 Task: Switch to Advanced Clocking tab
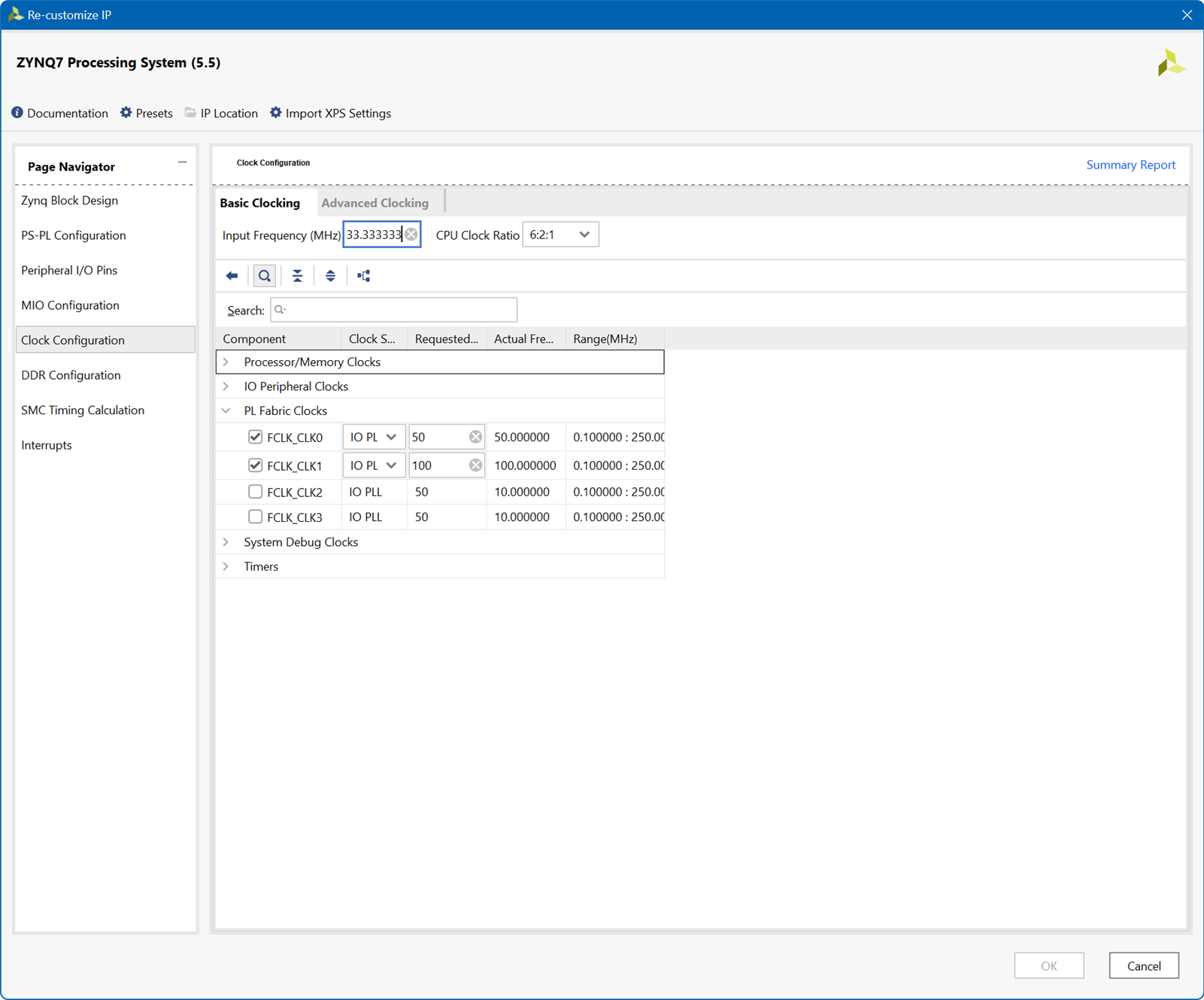coord(375,203)
